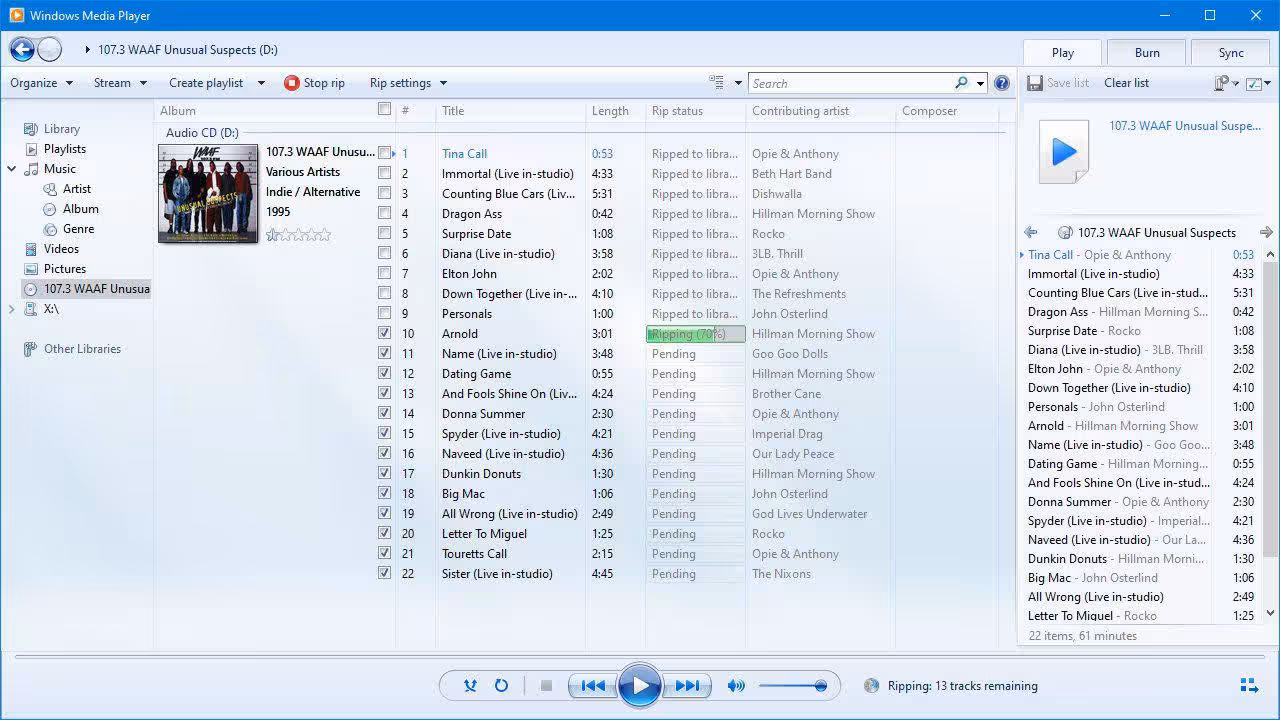Click the Forward navigation arrow
1280x720 pixels.
click(x=49, y=49)
